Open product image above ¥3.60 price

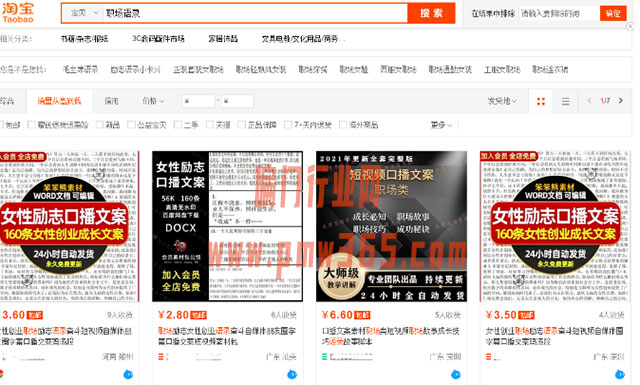click(x=69, y=226)
